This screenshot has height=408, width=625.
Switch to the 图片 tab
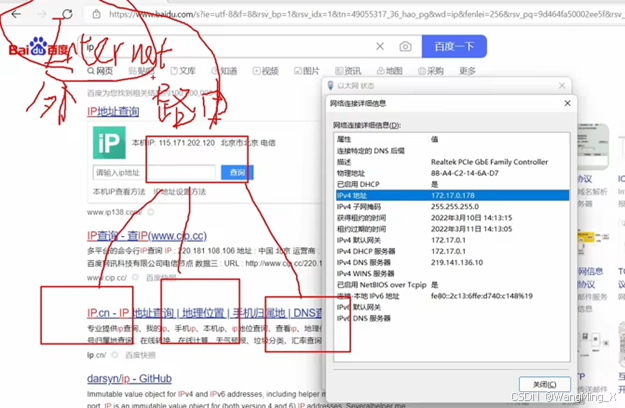(307, 71)
